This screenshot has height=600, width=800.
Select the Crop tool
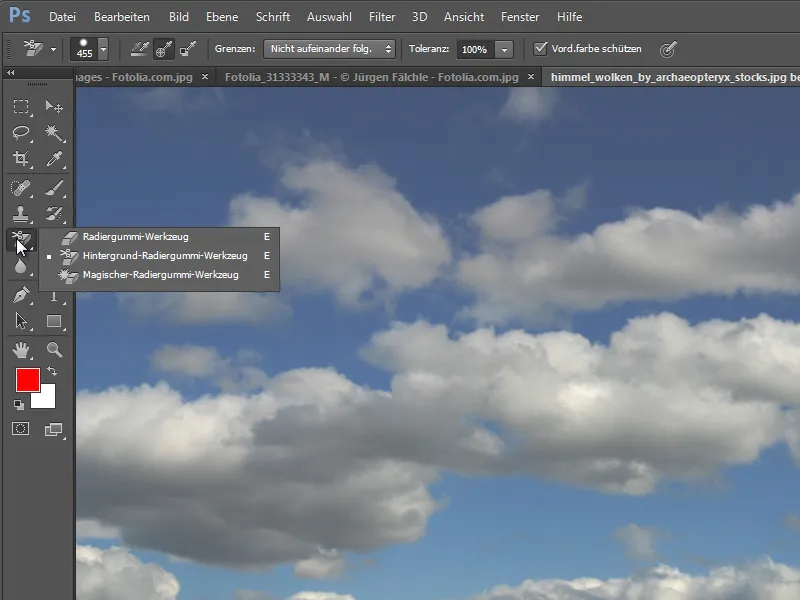(x=21, y=159)
